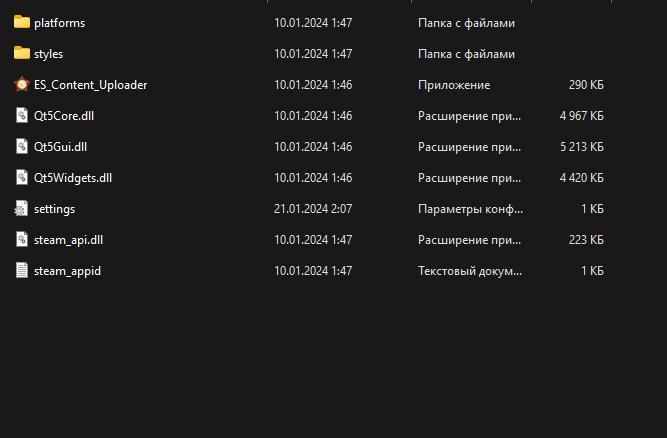The width and height of the screenshot is (667, 438).
Task: Select the ES_Content_Uploader file name
Action: (90, 85)
